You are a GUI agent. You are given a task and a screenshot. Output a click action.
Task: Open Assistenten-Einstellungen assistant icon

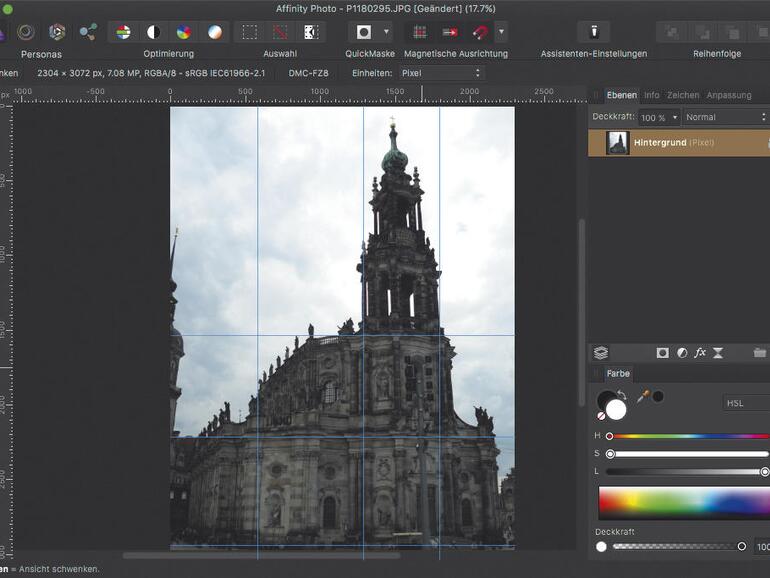click(x=593, y=32)
